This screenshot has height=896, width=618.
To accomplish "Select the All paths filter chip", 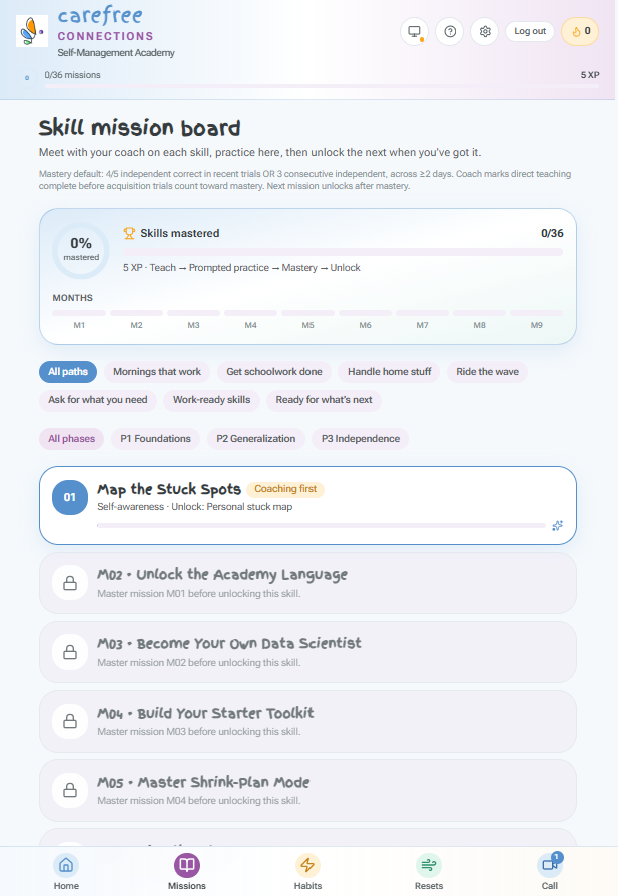I will [x=68, y=372].
